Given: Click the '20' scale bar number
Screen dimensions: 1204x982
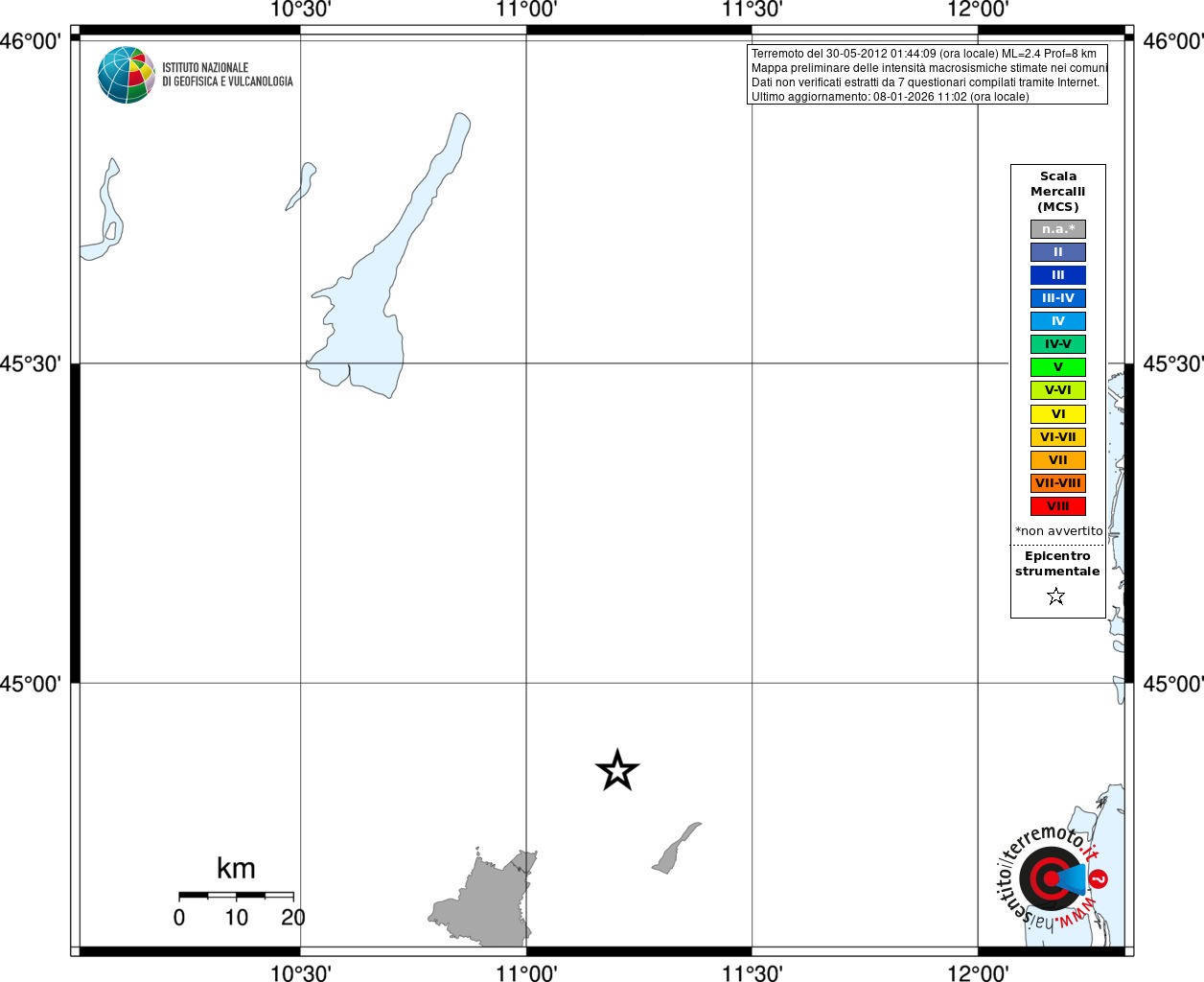Looking at the screenshot, I should click(293, 918).
